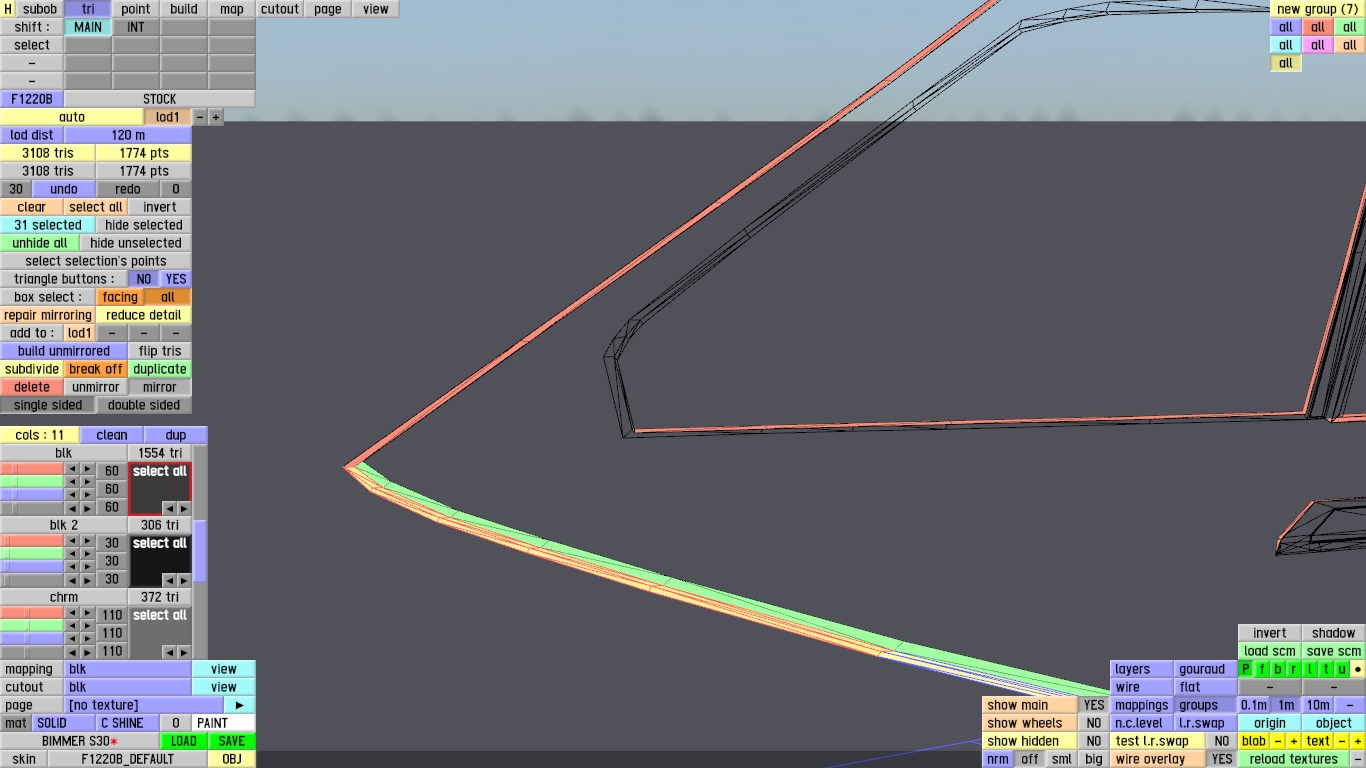Open the cutout blk selector
Viewport: 1366px width, 768px height.
pos(128,687)
